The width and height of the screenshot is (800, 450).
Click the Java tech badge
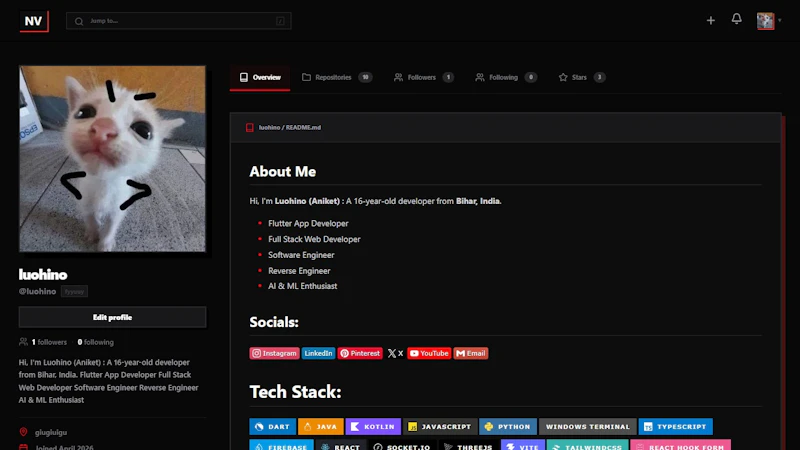click(x=320, y=427)
